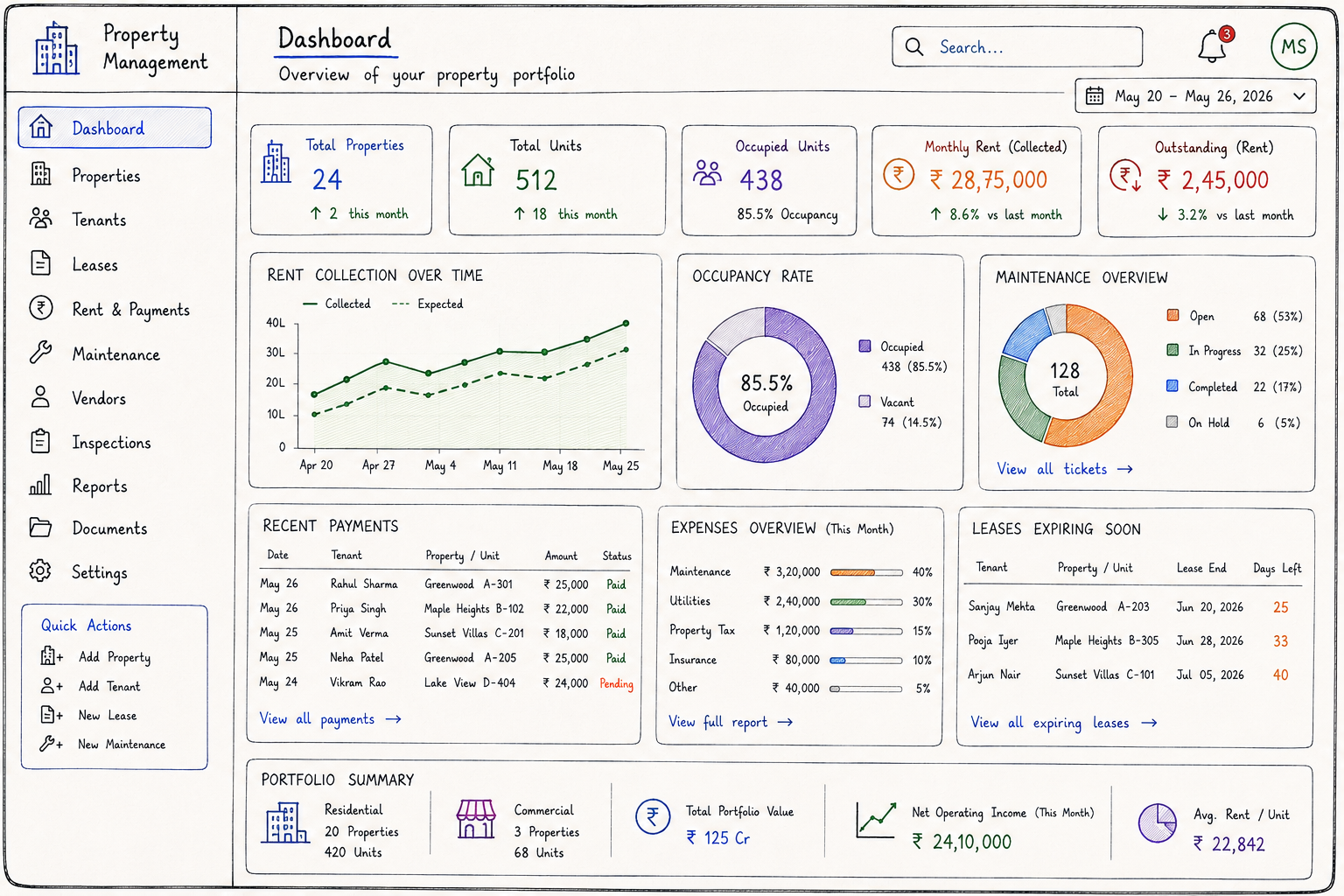
Task: Open the Dashboard menu item
Action: pyautogui.click(x=115, y=128)
